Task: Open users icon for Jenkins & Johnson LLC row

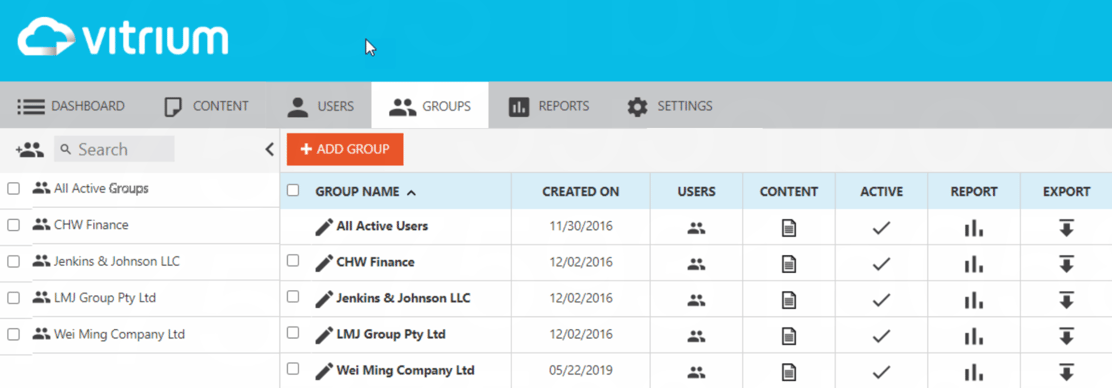Action: [696, 300]
